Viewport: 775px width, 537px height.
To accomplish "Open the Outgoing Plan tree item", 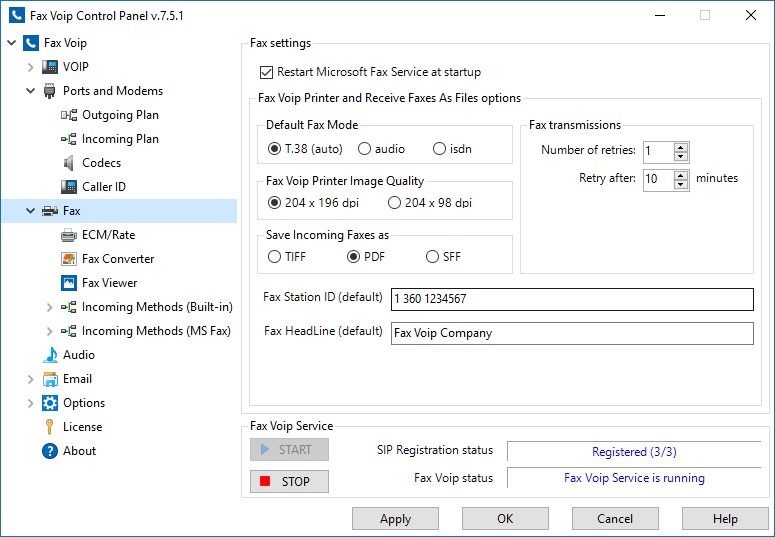I will point(120,115).
